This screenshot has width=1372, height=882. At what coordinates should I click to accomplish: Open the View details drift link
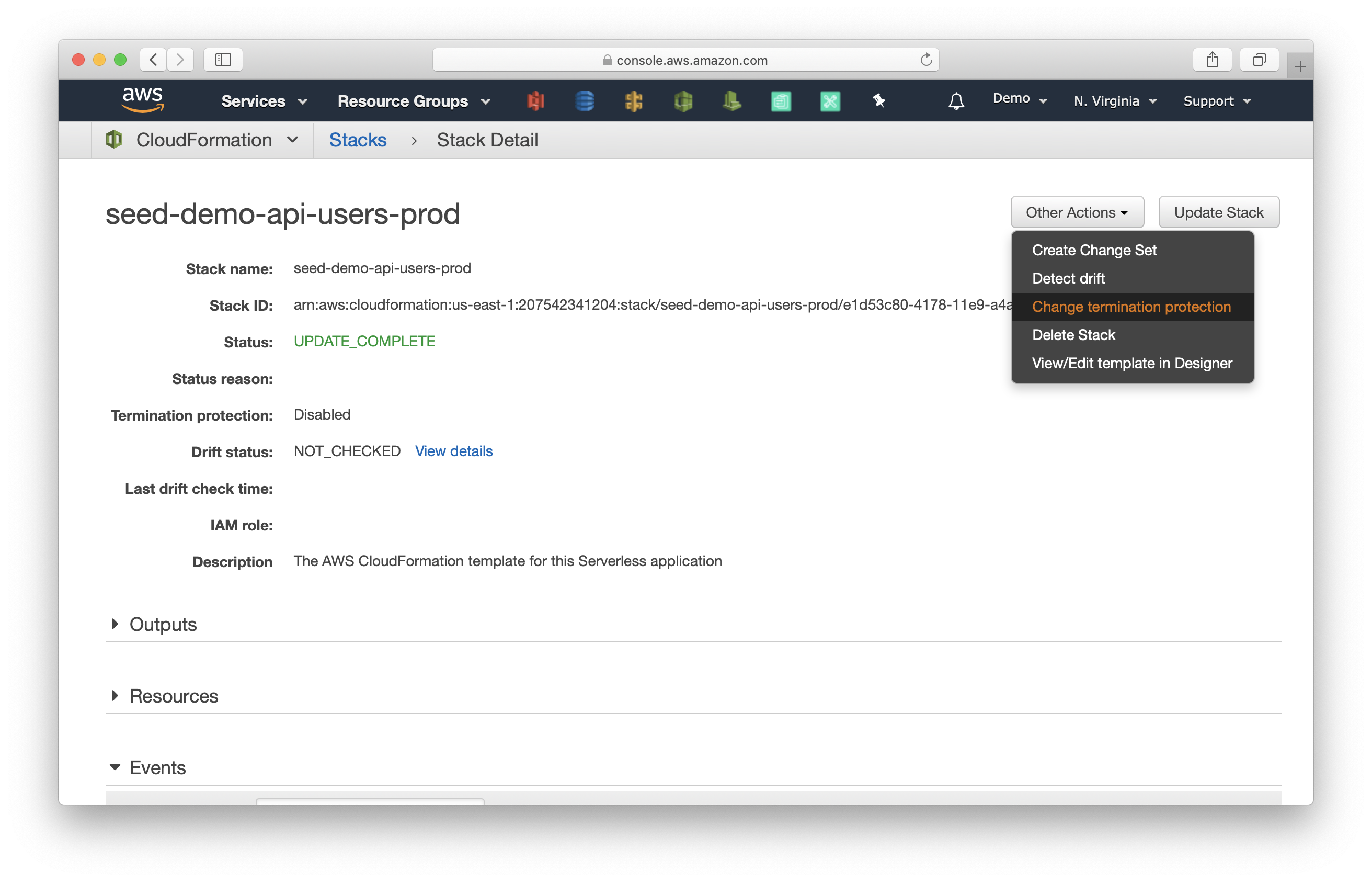coord(453,451)
